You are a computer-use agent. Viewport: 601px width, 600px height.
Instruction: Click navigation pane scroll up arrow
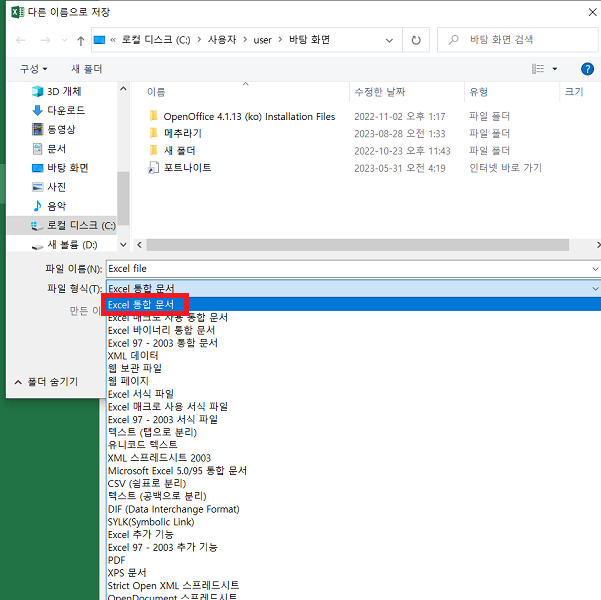pyautogui.click(x=123, y=89)
